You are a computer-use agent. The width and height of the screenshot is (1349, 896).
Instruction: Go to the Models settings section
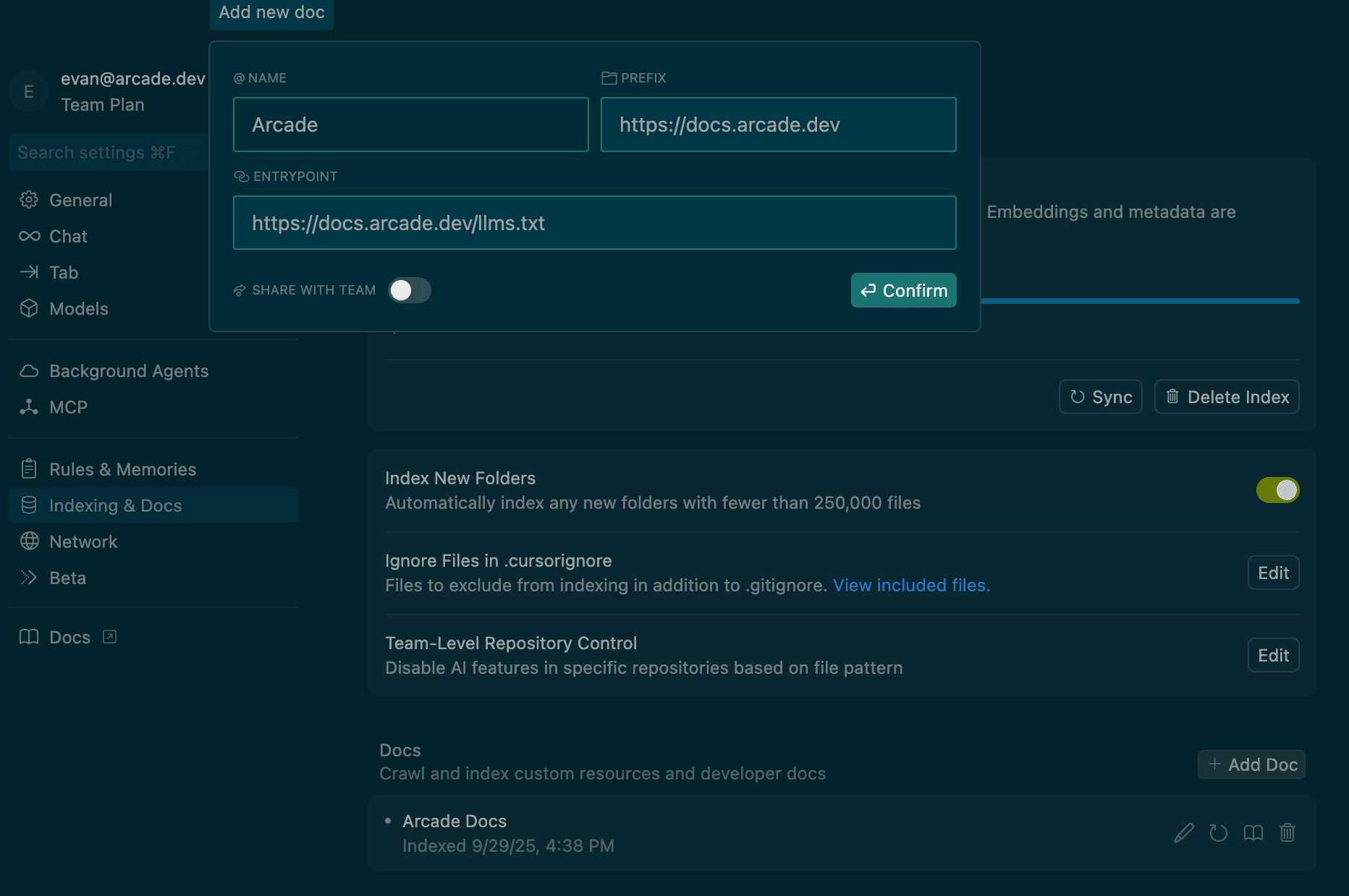(78, 309)
